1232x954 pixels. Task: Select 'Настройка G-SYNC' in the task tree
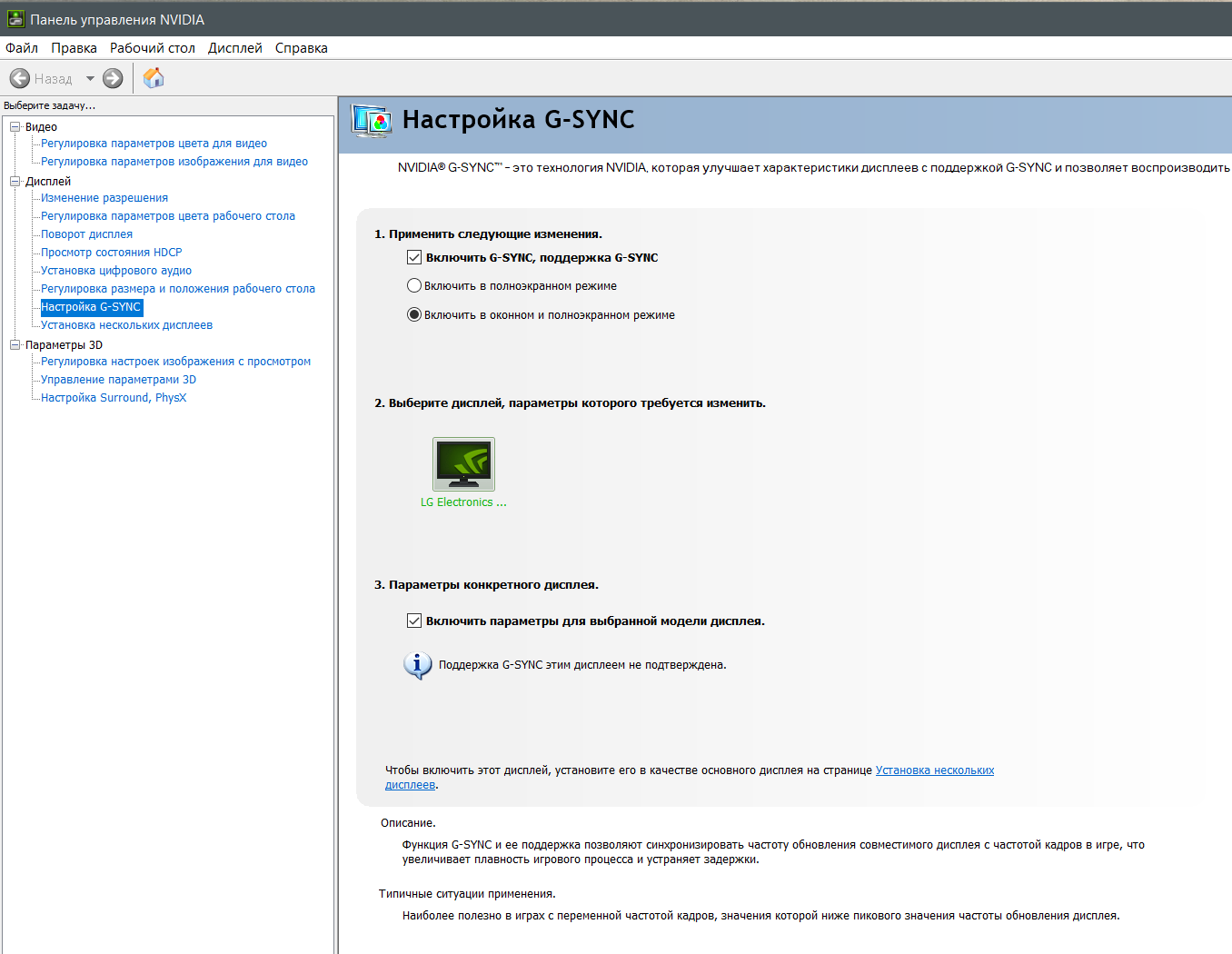click(91, 307)
